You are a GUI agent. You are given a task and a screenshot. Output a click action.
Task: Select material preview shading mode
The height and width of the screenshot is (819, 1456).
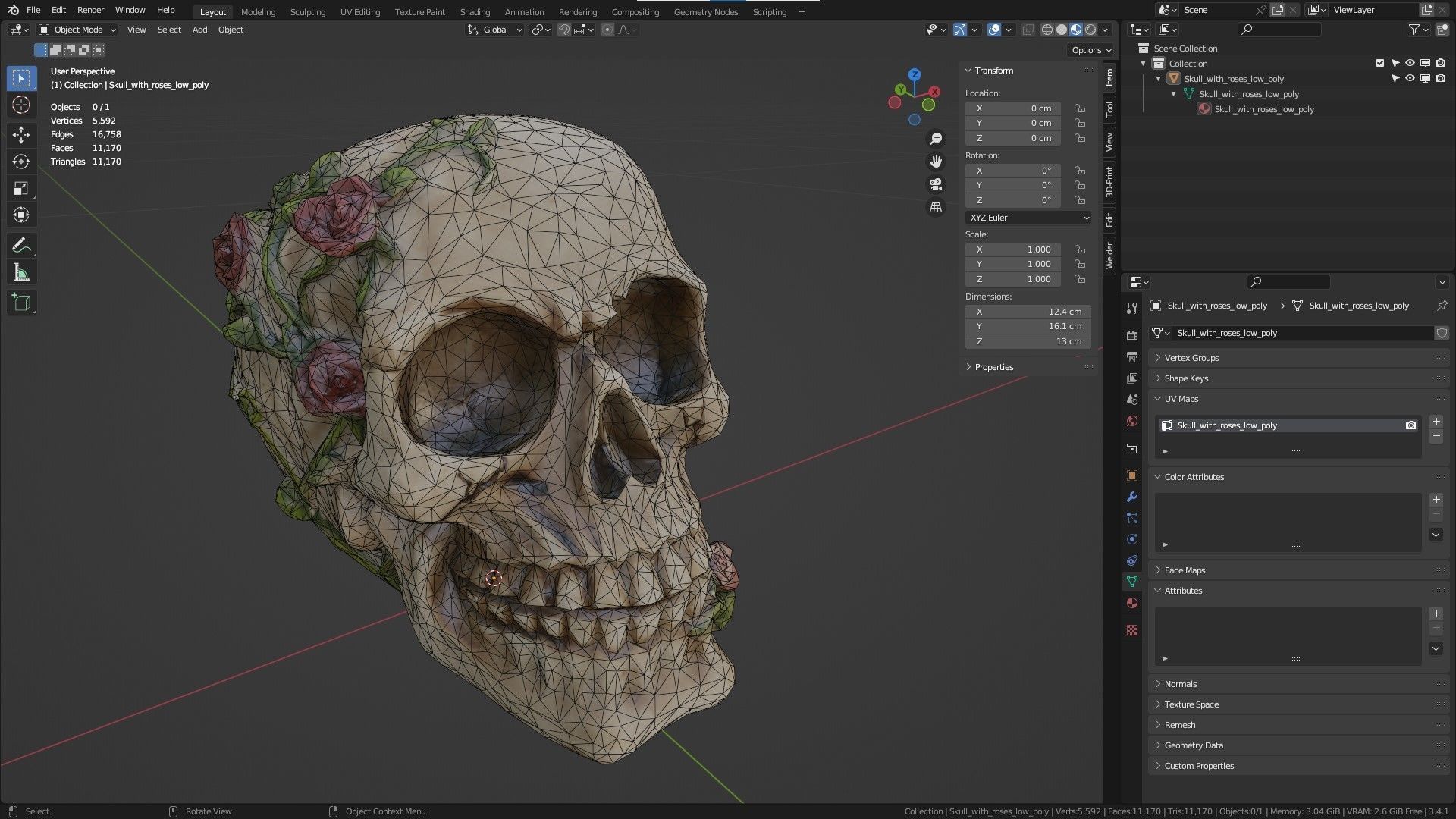1076,30
